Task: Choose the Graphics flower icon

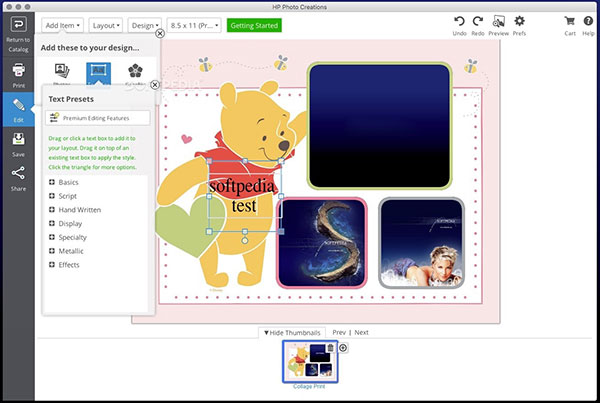Action: pyautogui.click(x=135, y=73)
